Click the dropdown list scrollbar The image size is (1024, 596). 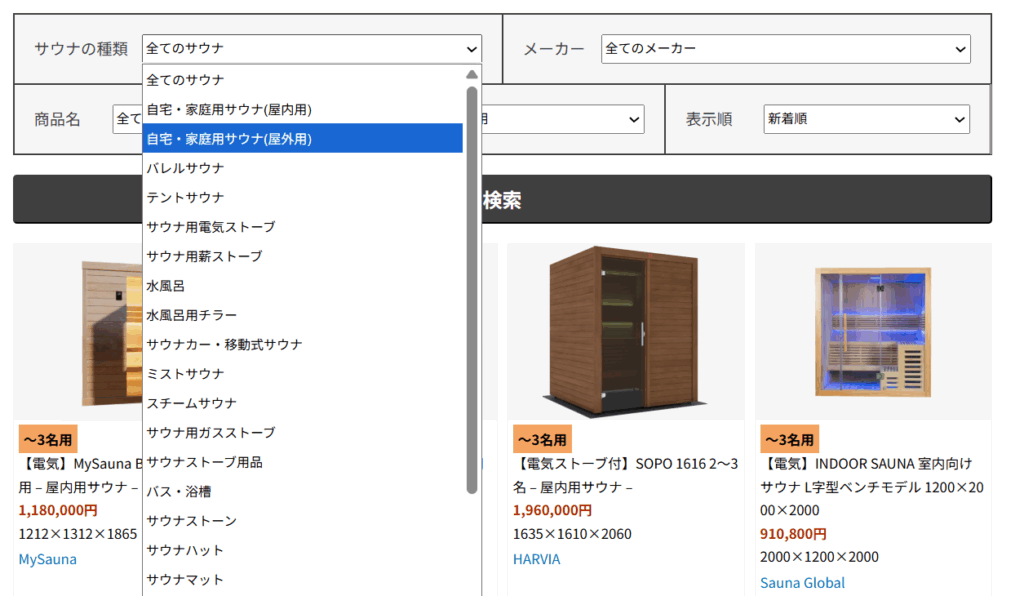click(472, 290)
